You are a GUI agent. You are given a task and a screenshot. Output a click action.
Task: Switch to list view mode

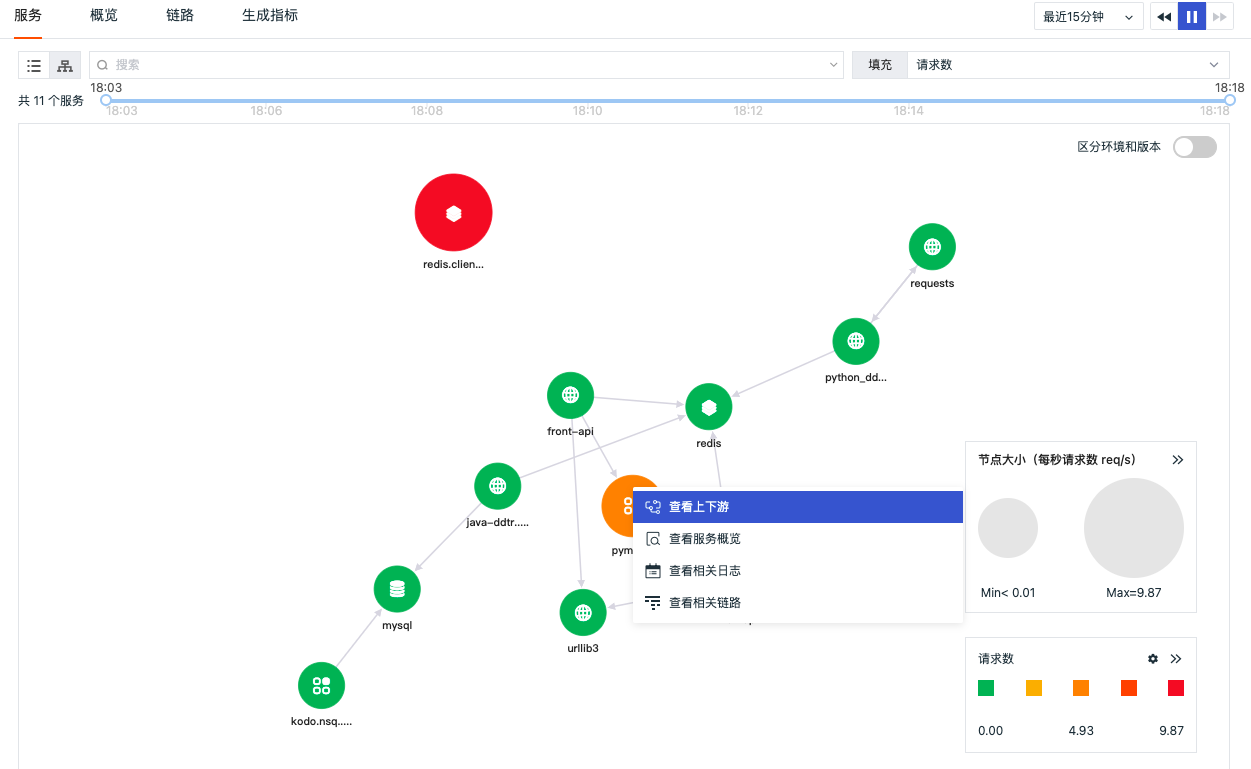pyautogui.click(x=34, y=65)
